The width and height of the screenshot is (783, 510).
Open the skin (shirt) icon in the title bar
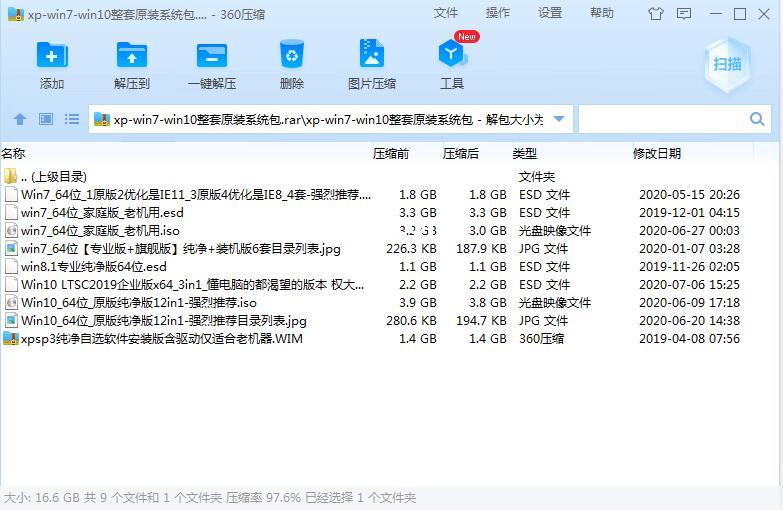pos(656,13)
